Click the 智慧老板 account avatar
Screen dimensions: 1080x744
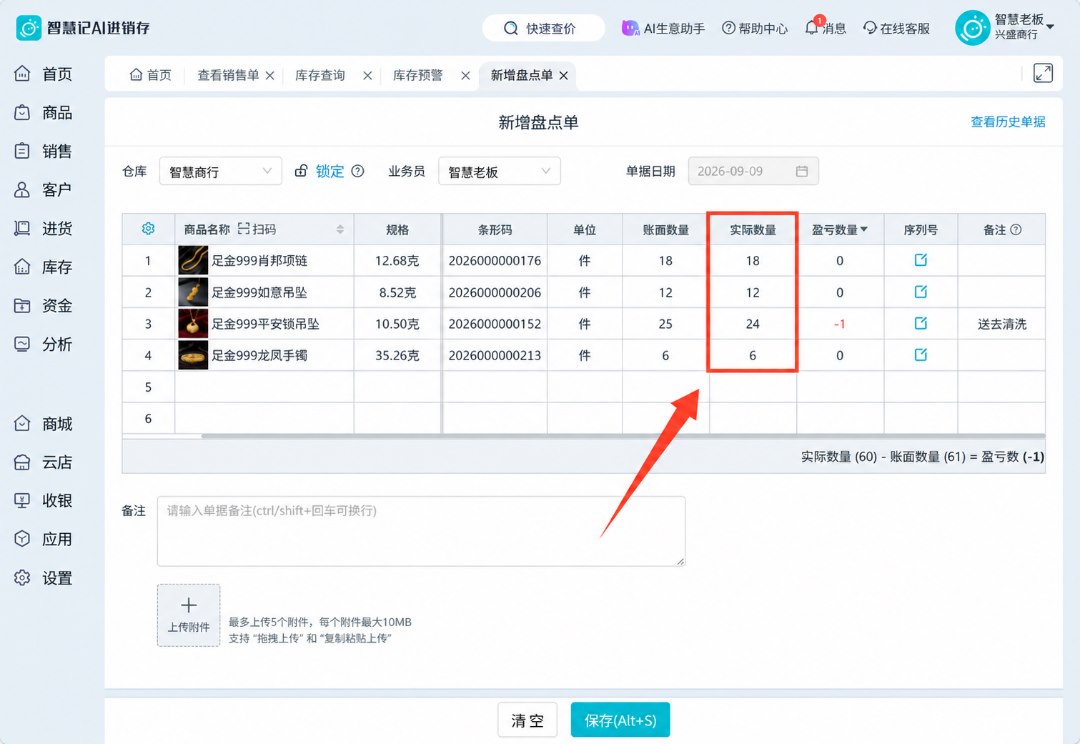[x=972, y=28]
